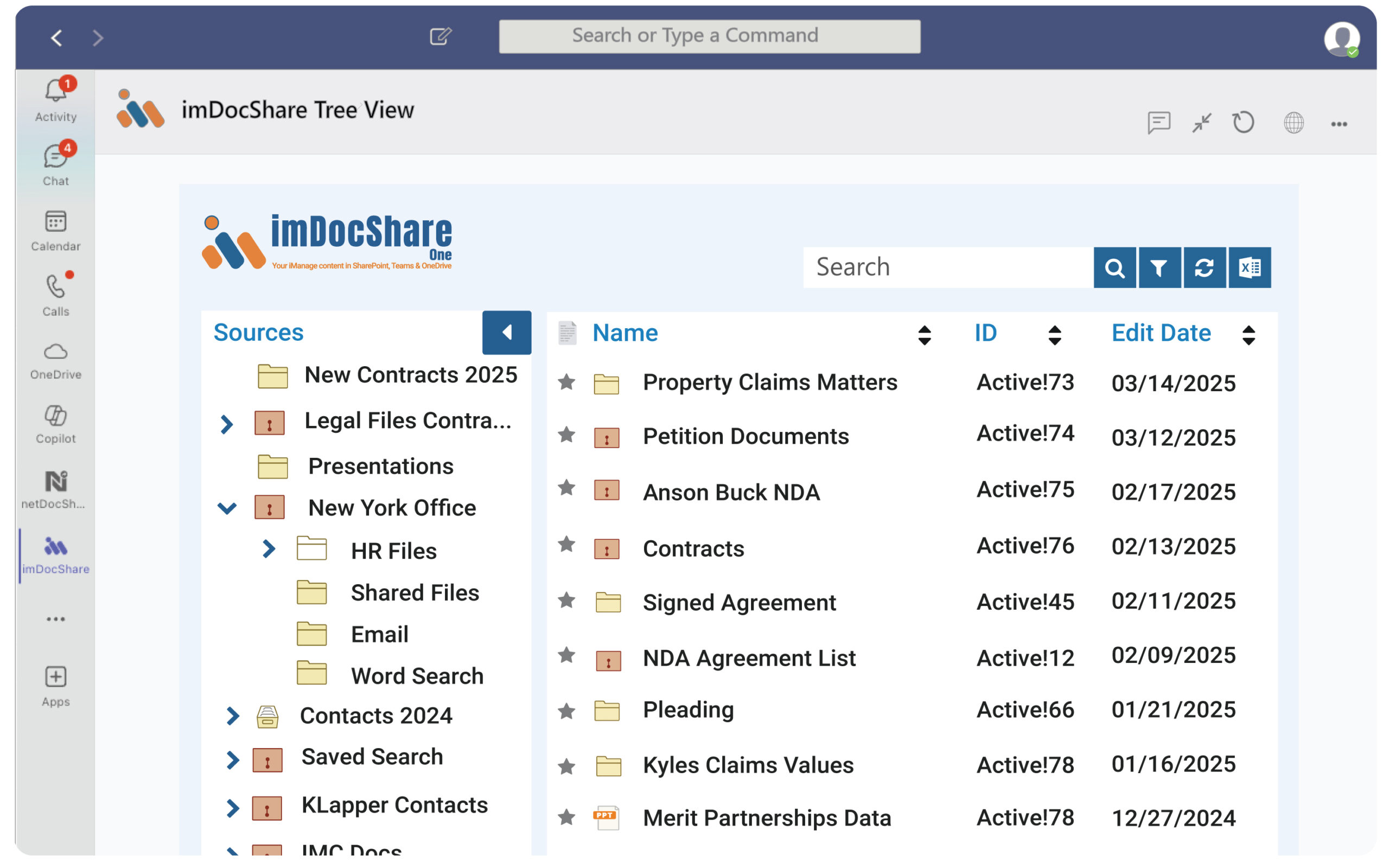Star Merit Partnerships Data
This screenshot has height=868, width=1389.
[566, 817]
